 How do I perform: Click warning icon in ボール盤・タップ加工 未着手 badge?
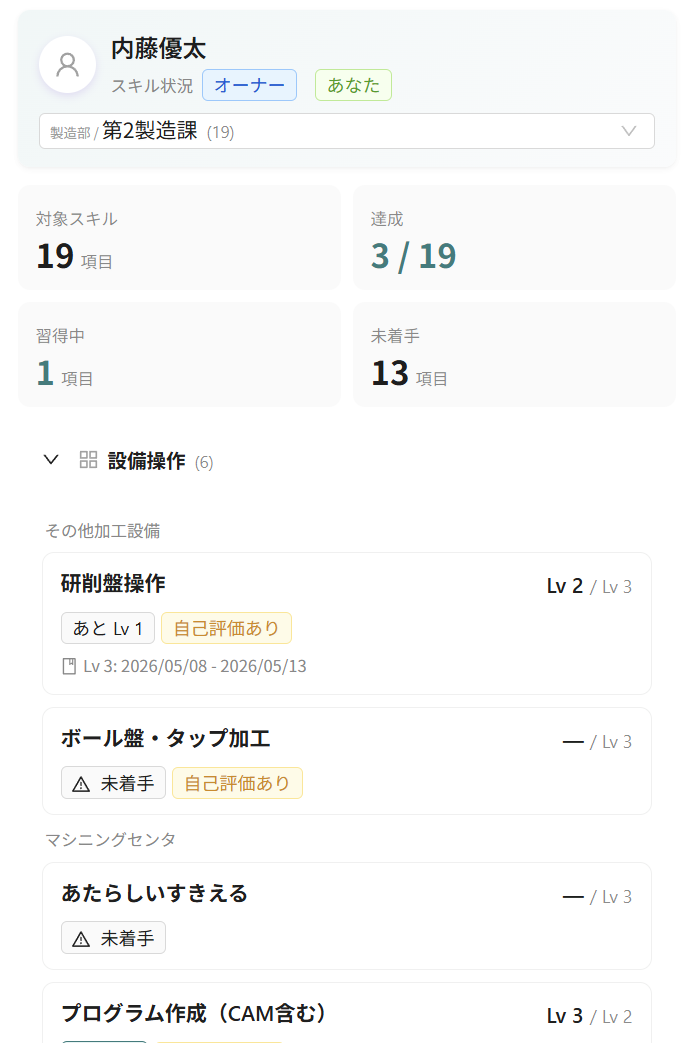point(81,784)
